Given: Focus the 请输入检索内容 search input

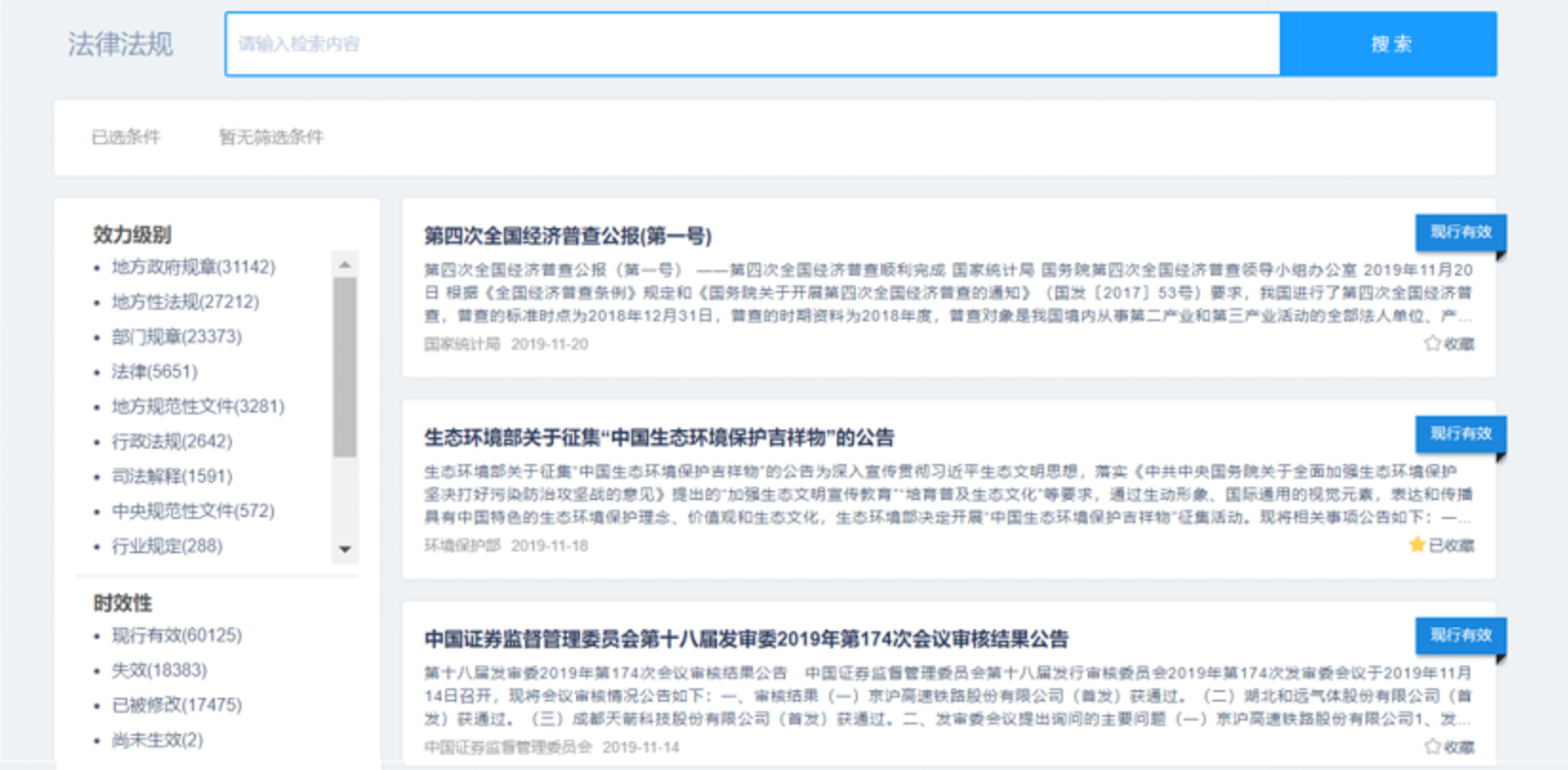Looking at the screenshot, I should pos(752,44).
